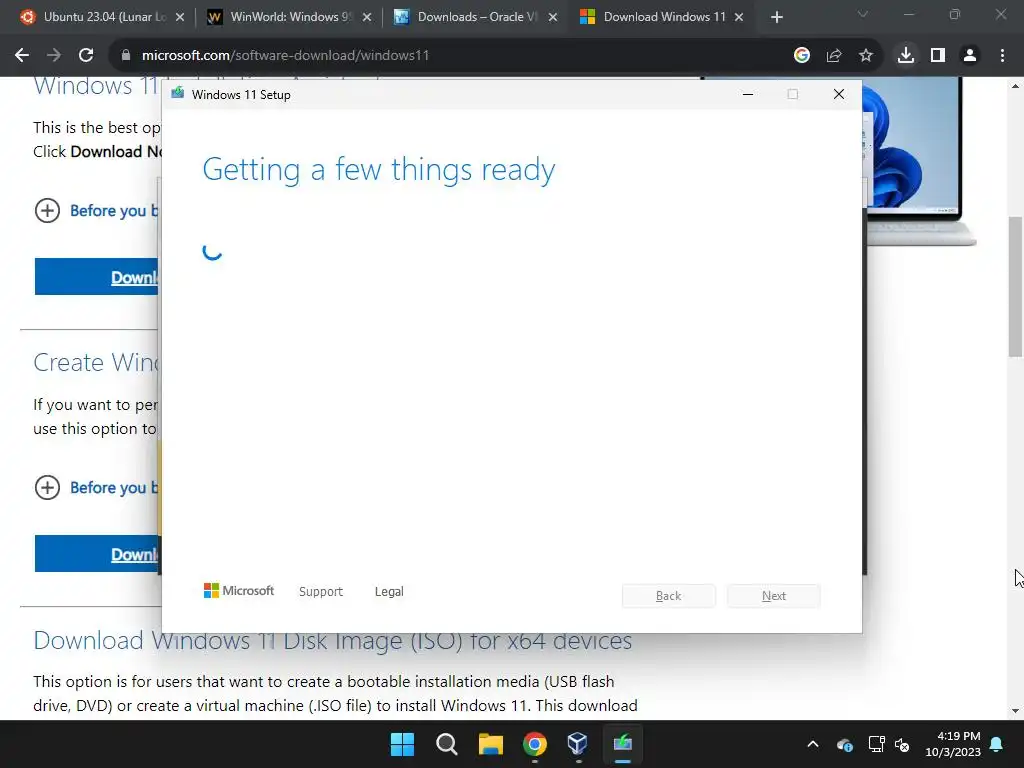Open the notifications bell icon
Viewport: 1024px width, 768px height.
pyautogui.click(x=997, y=744)
